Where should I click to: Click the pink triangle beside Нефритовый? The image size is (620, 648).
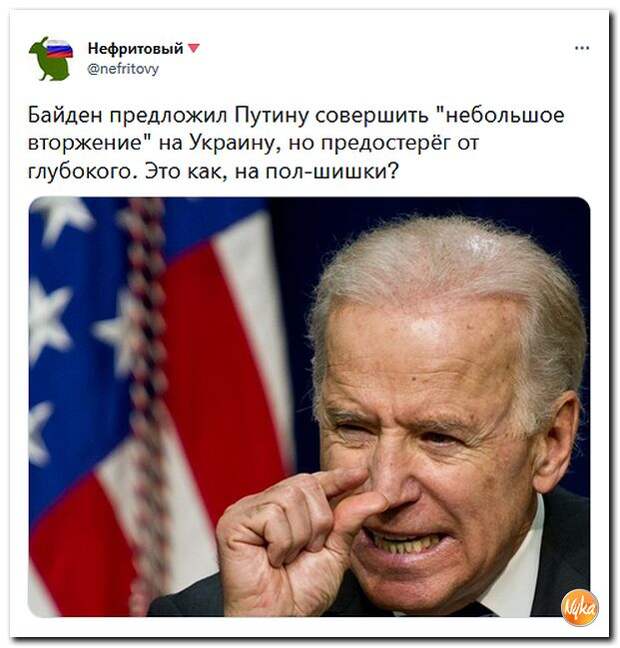click(194, 48)
